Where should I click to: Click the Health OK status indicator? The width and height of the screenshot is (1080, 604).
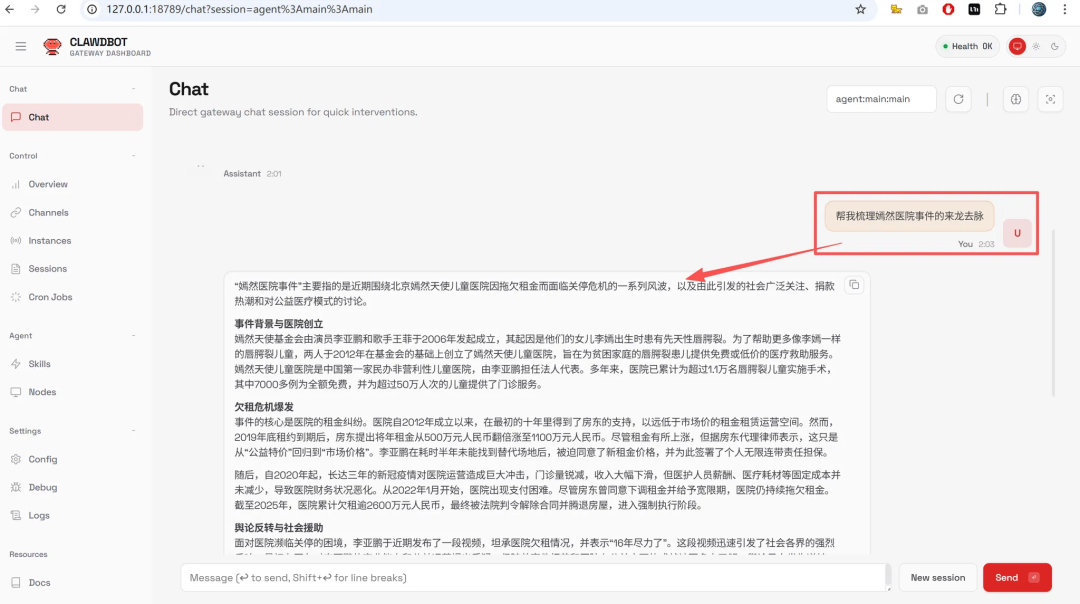coord(967,46)
